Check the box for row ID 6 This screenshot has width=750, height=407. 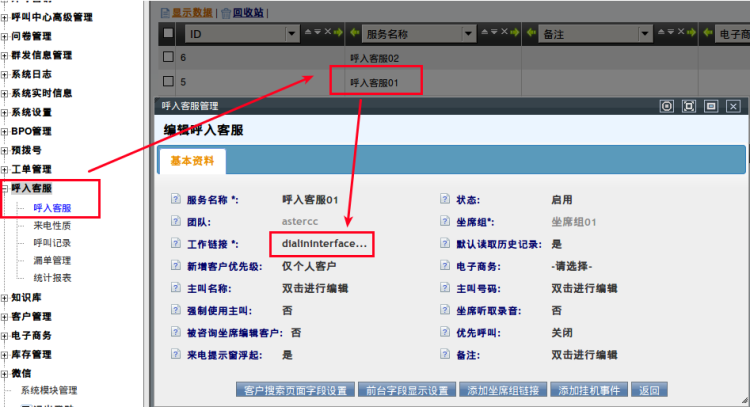[x=168, y=58]
